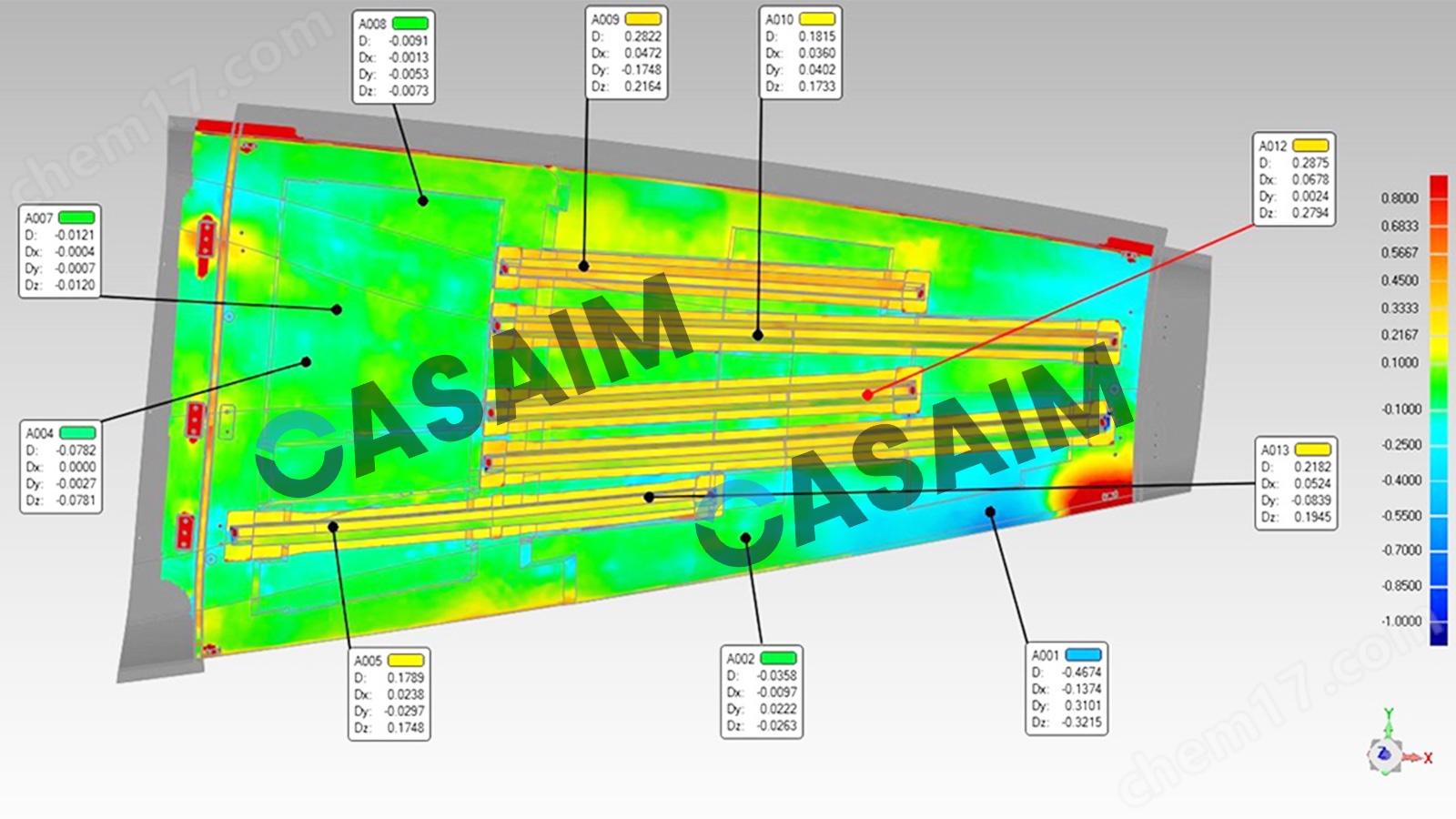Select the A004 annotation label
This screenshot has width=1456, height=819.
[39, 433]
